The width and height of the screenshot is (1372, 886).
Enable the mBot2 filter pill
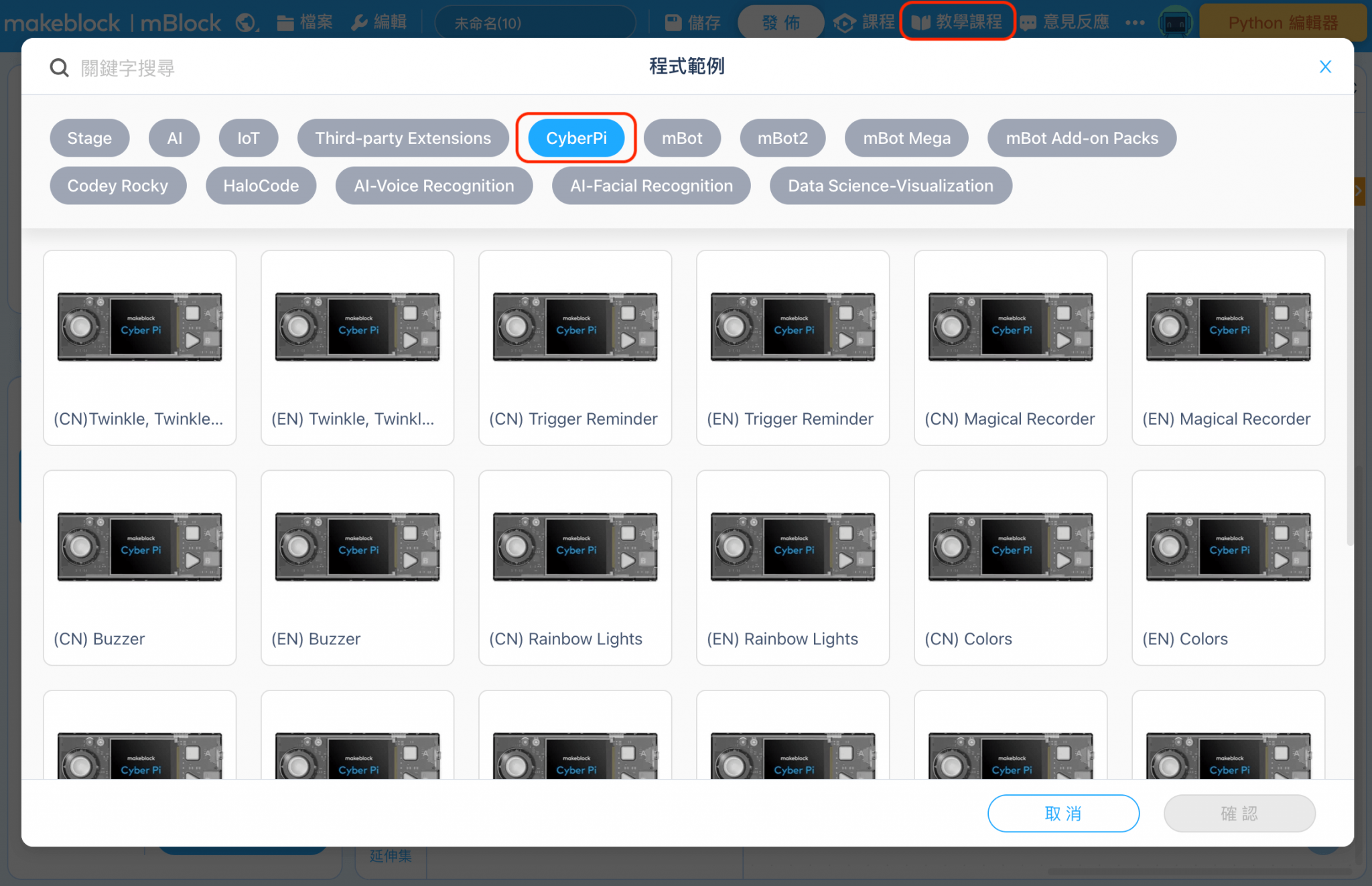782,138
